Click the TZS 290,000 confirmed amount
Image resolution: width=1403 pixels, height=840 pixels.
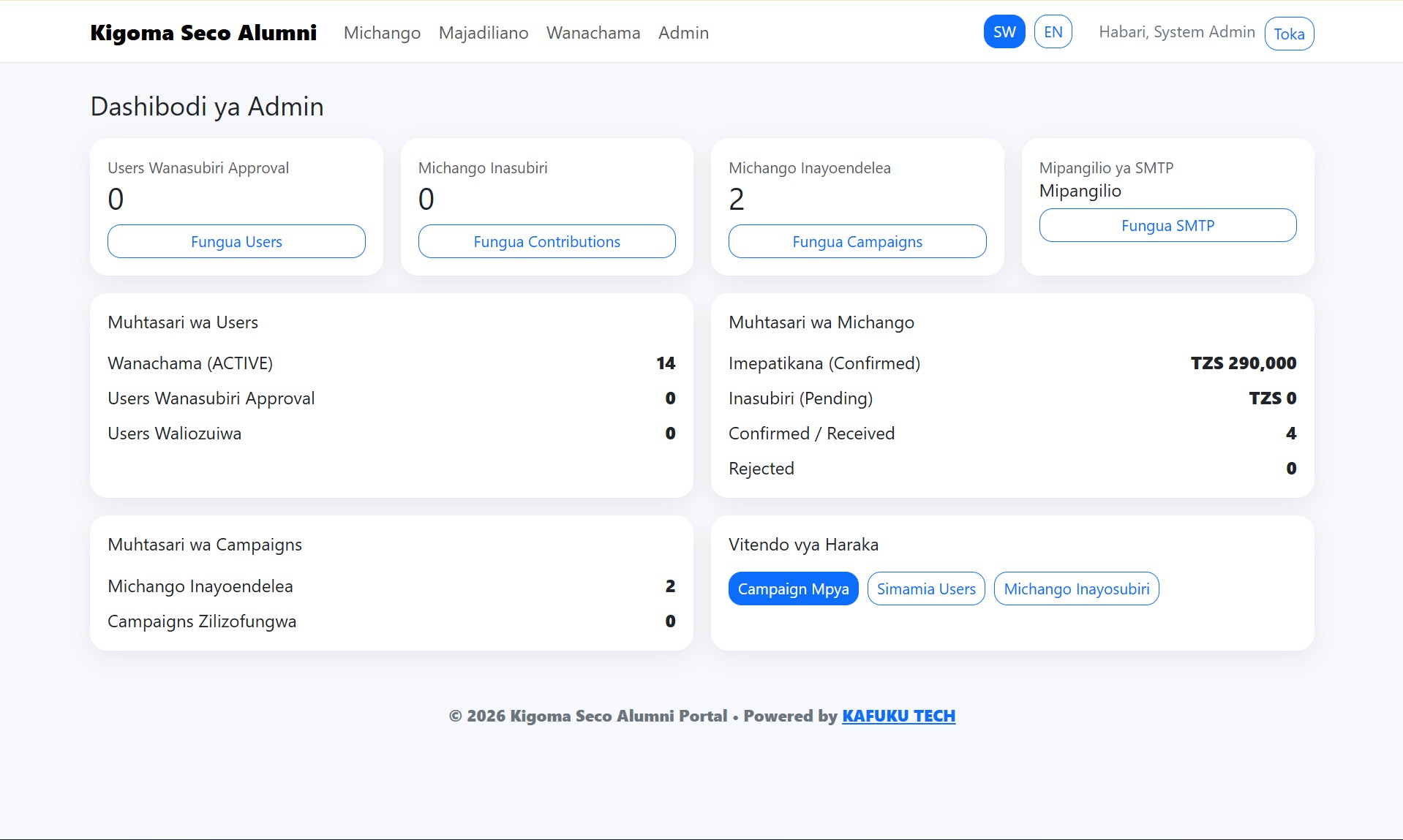[x=1243, y=363]
